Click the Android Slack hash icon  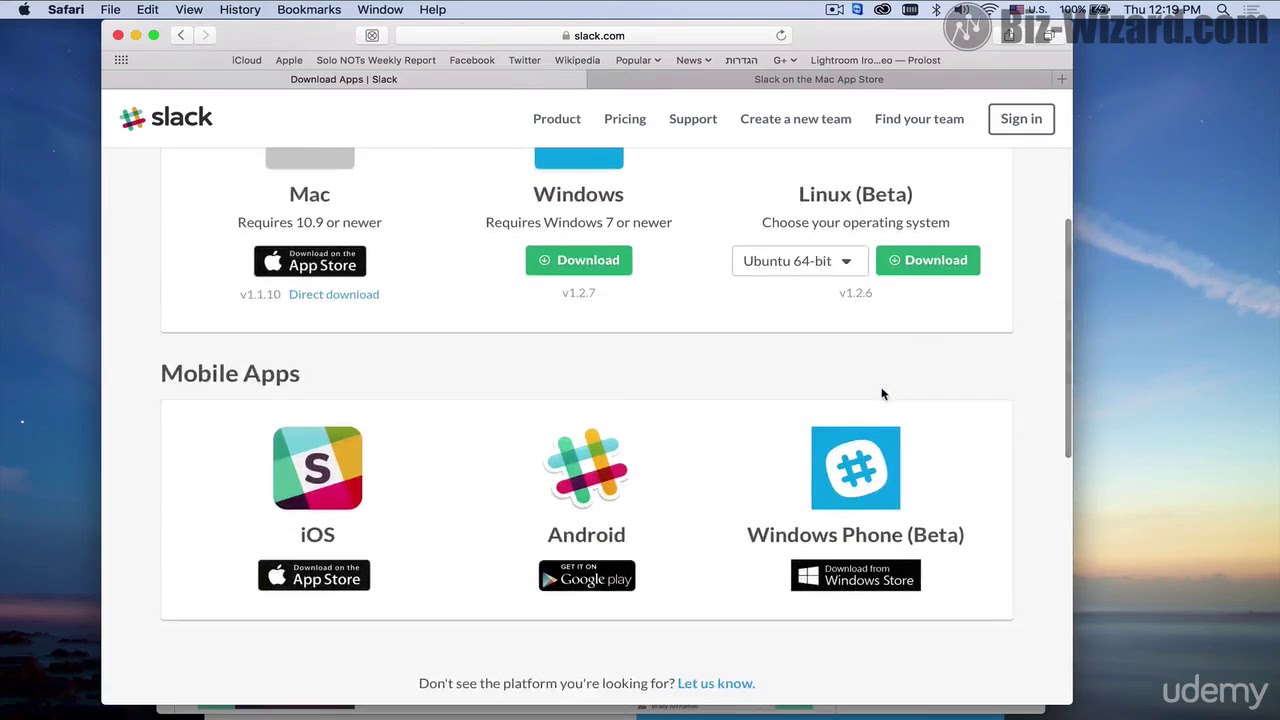point(586,467)
